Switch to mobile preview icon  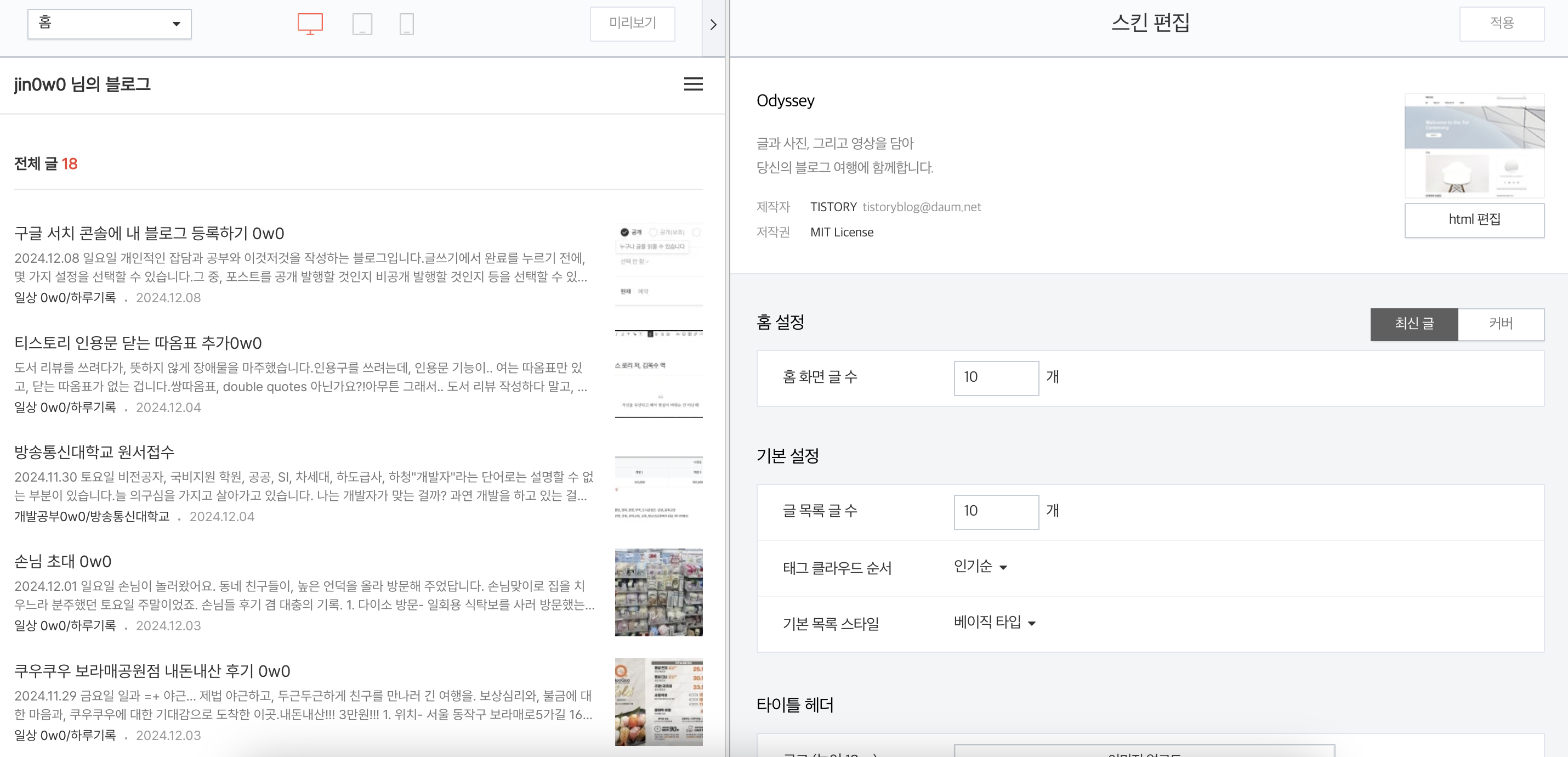tap(407, 24)
